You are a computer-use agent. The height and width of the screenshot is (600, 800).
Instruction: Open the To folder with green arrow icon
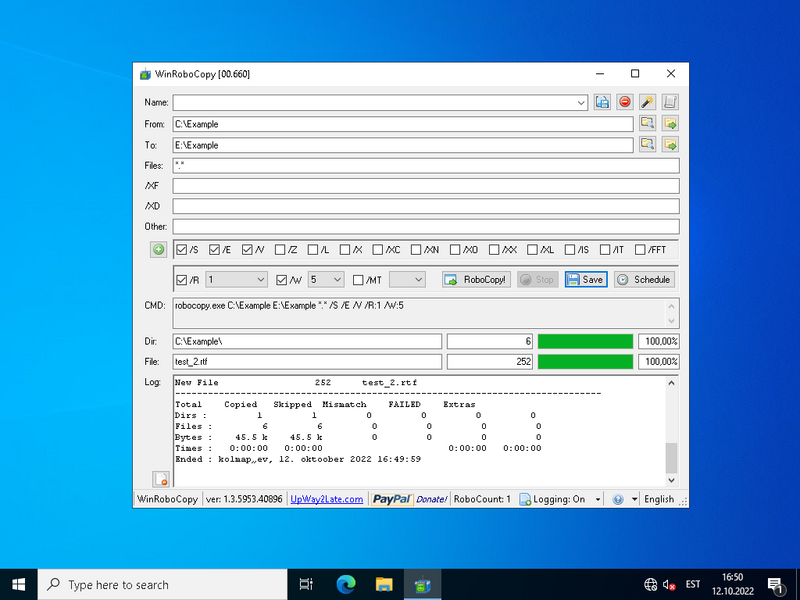click(670, 144)
